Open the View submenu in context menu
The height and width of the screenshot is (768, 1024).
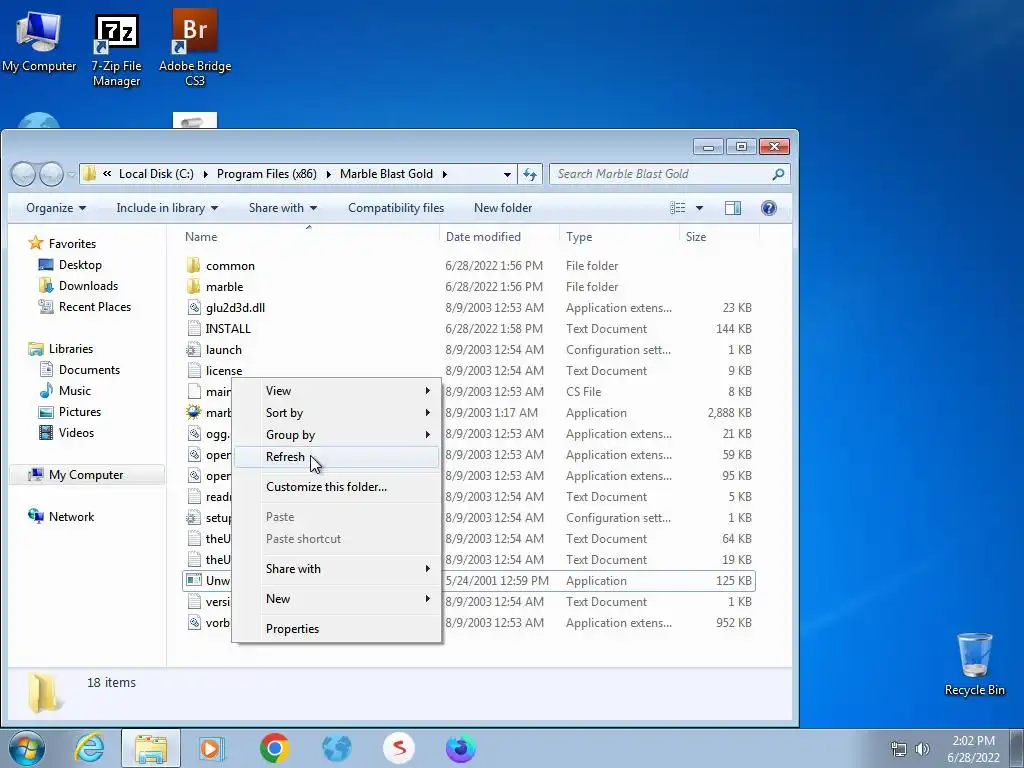tap(336, 391)
